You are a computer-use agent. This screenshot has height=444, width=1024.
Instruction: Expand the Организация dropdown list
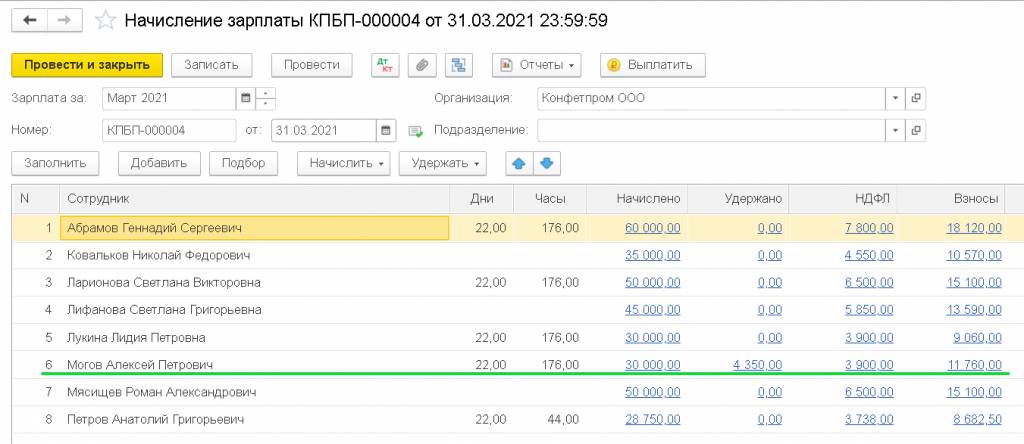pos(895,99)
